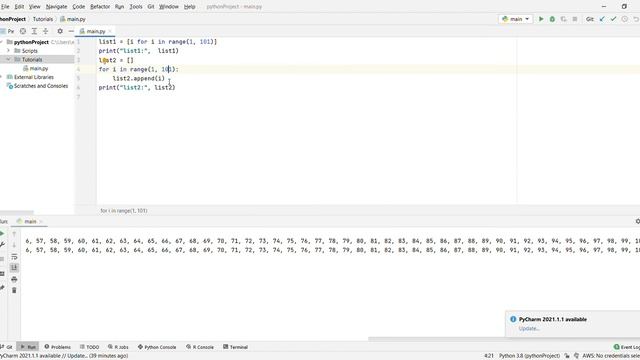The width and height of the screenshot is (640, 360).
Task: Click AWS: No credentials status widget
Action: click(611, 356)
